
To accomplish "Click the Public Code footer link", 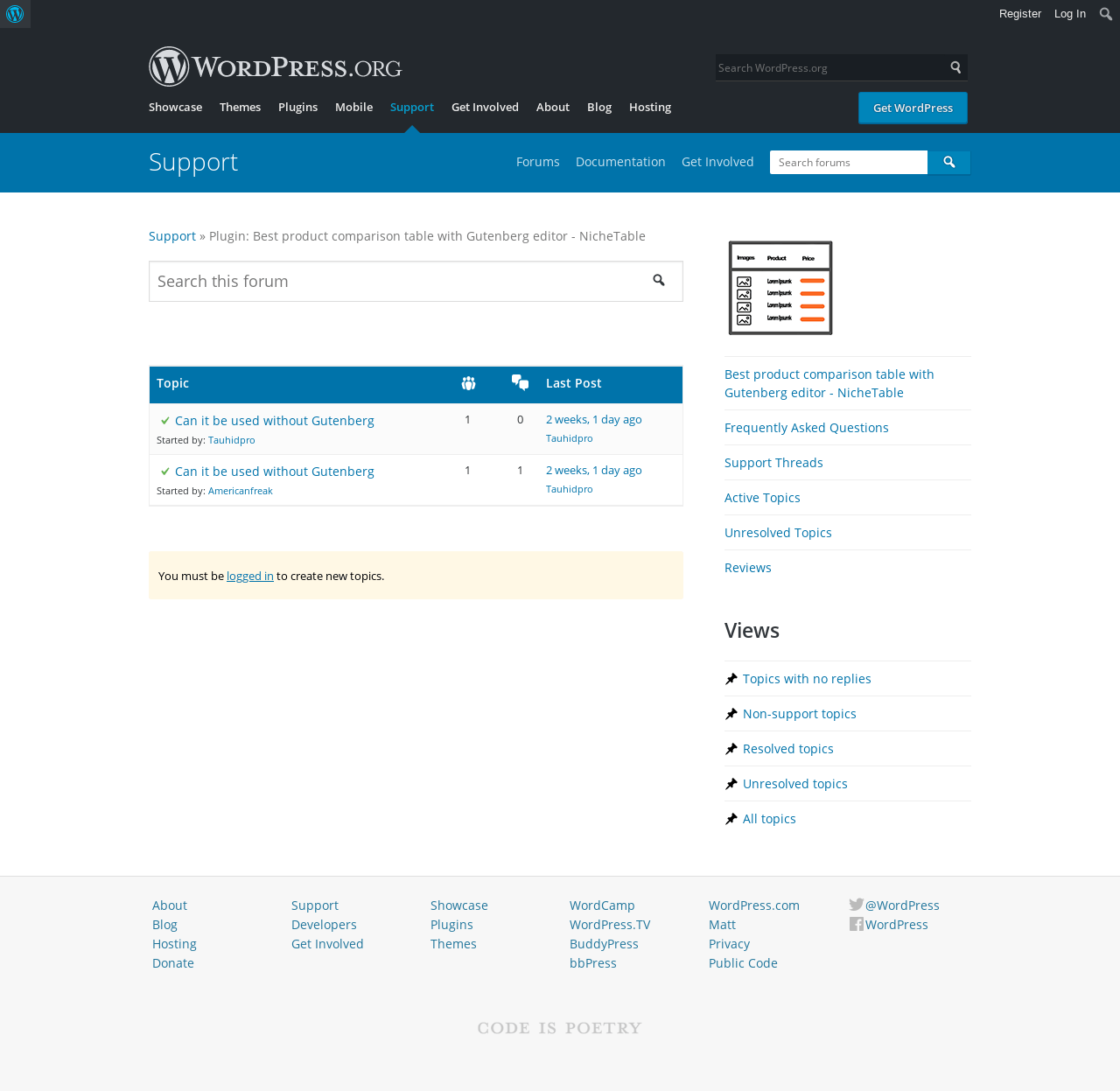I will 743,963.
